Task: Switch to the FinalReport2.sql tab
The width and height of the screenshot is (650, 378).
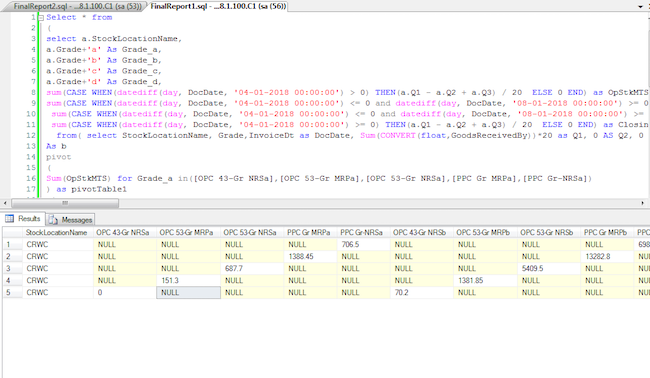Action: (x=77, y=6)
